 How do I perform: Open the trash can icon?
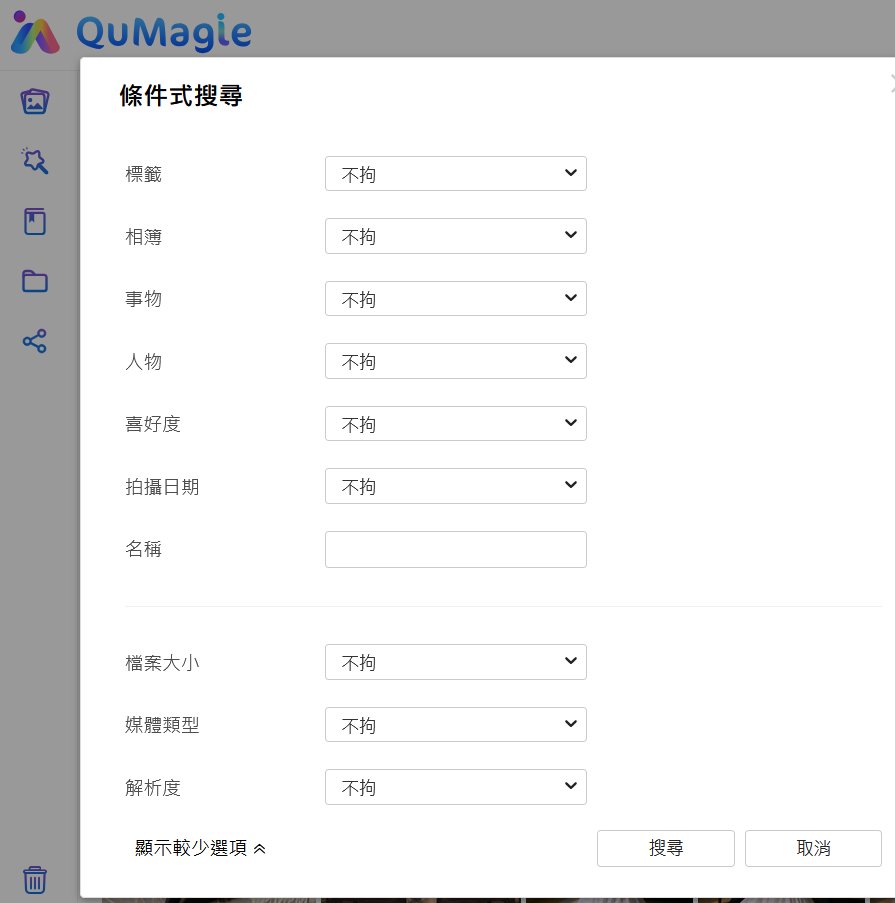pos(35,879)
